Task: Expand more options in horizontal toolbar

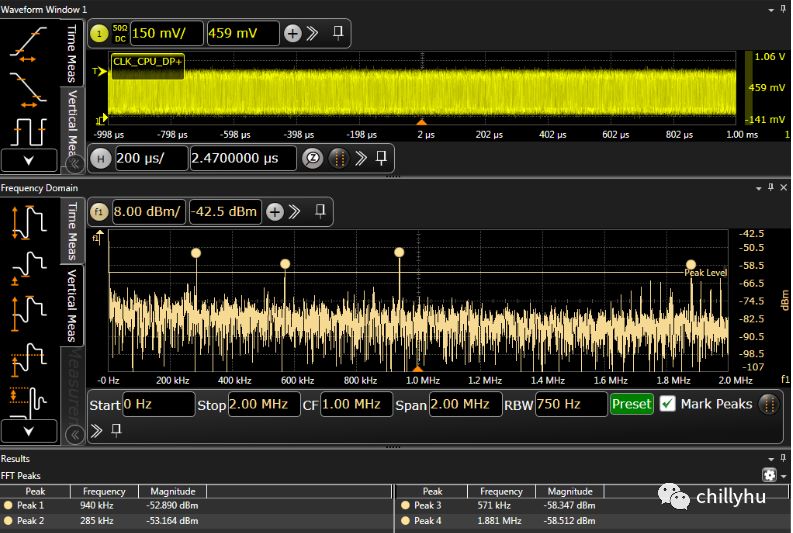Action: click(361, 158)
